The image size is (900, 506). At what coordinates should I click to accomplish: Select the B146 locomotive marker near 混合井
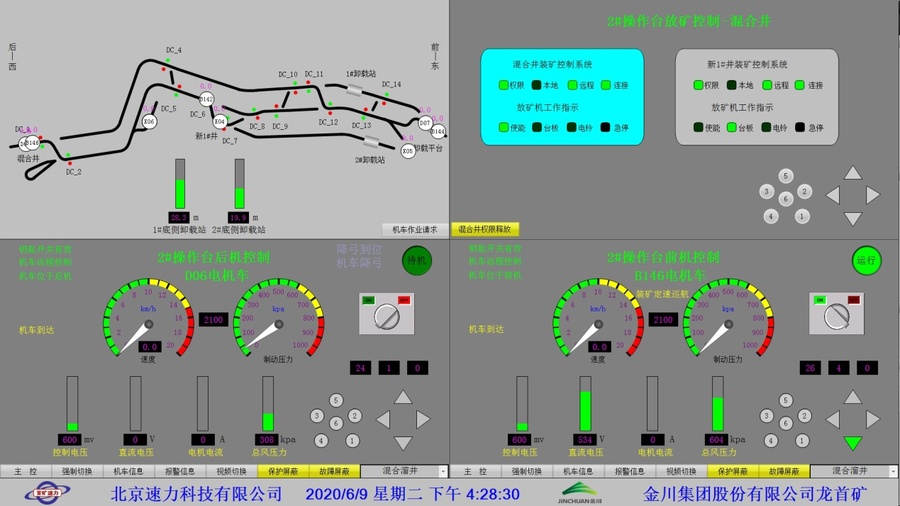pos(33,142)
